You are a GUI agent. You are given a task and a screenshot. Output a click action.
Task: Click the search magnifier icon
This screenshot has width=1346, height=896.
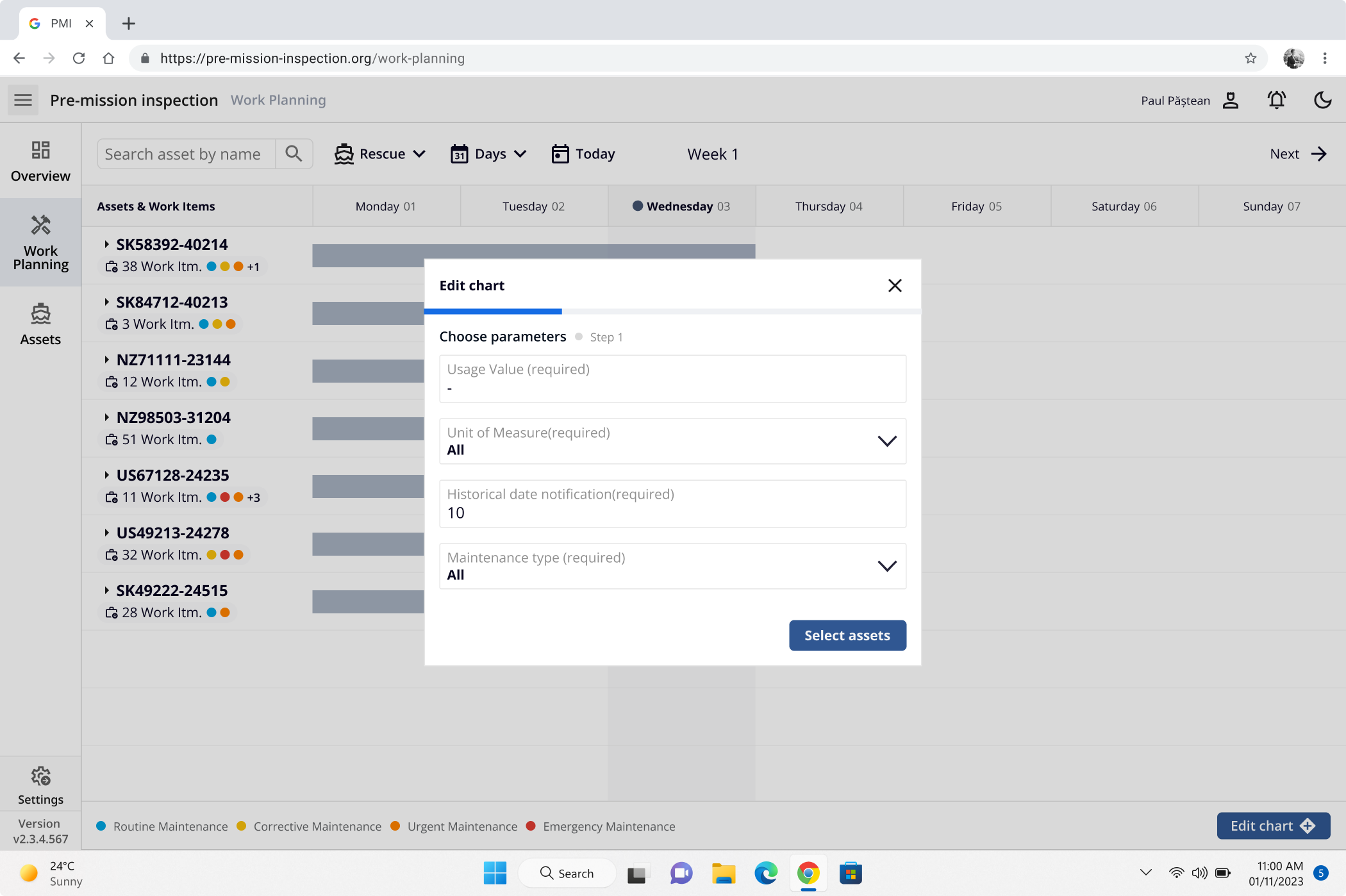[x=294, y=154]
